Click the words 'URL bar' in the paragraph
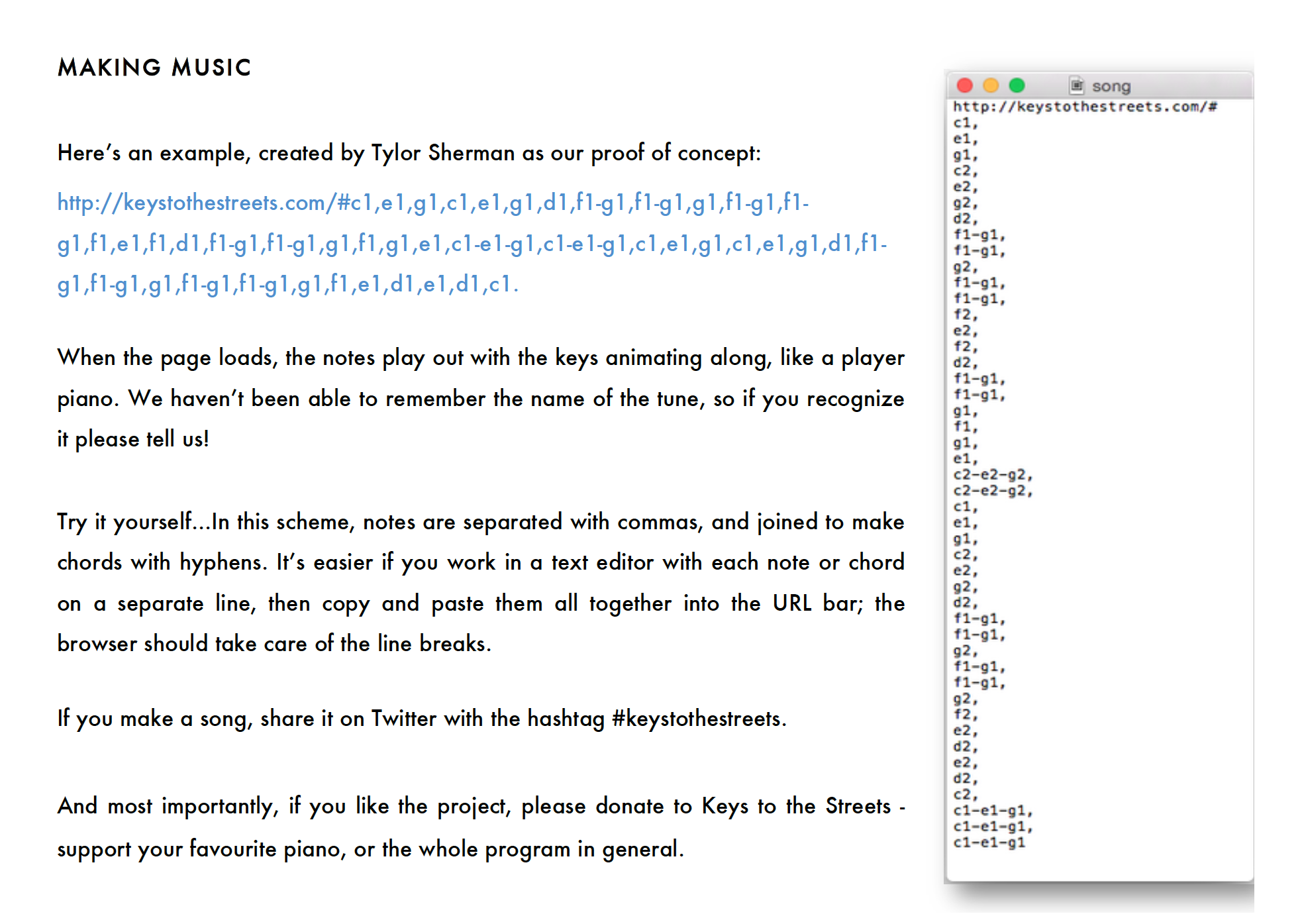 (817, 603)
